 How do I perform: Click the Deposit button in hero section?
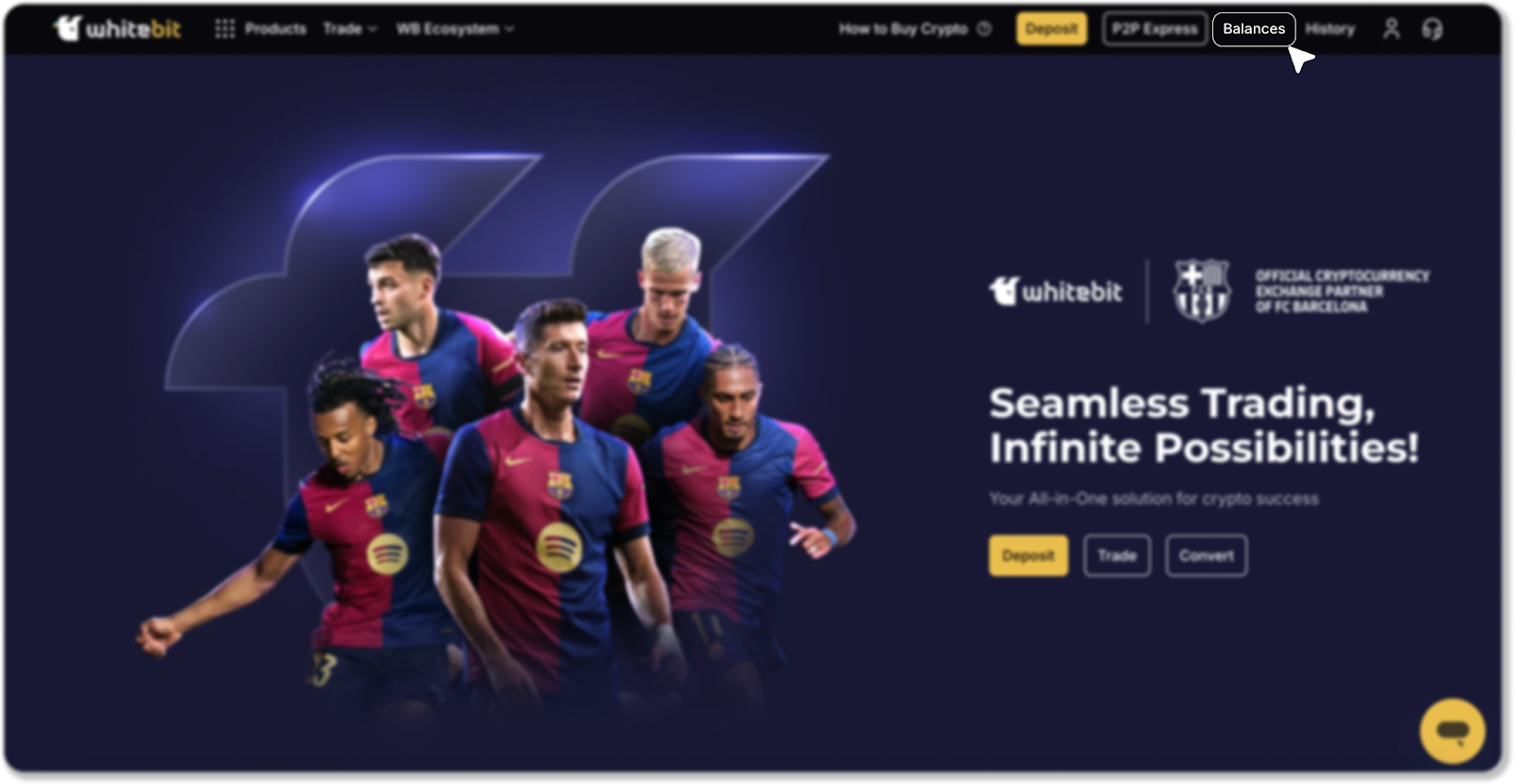1029,555
